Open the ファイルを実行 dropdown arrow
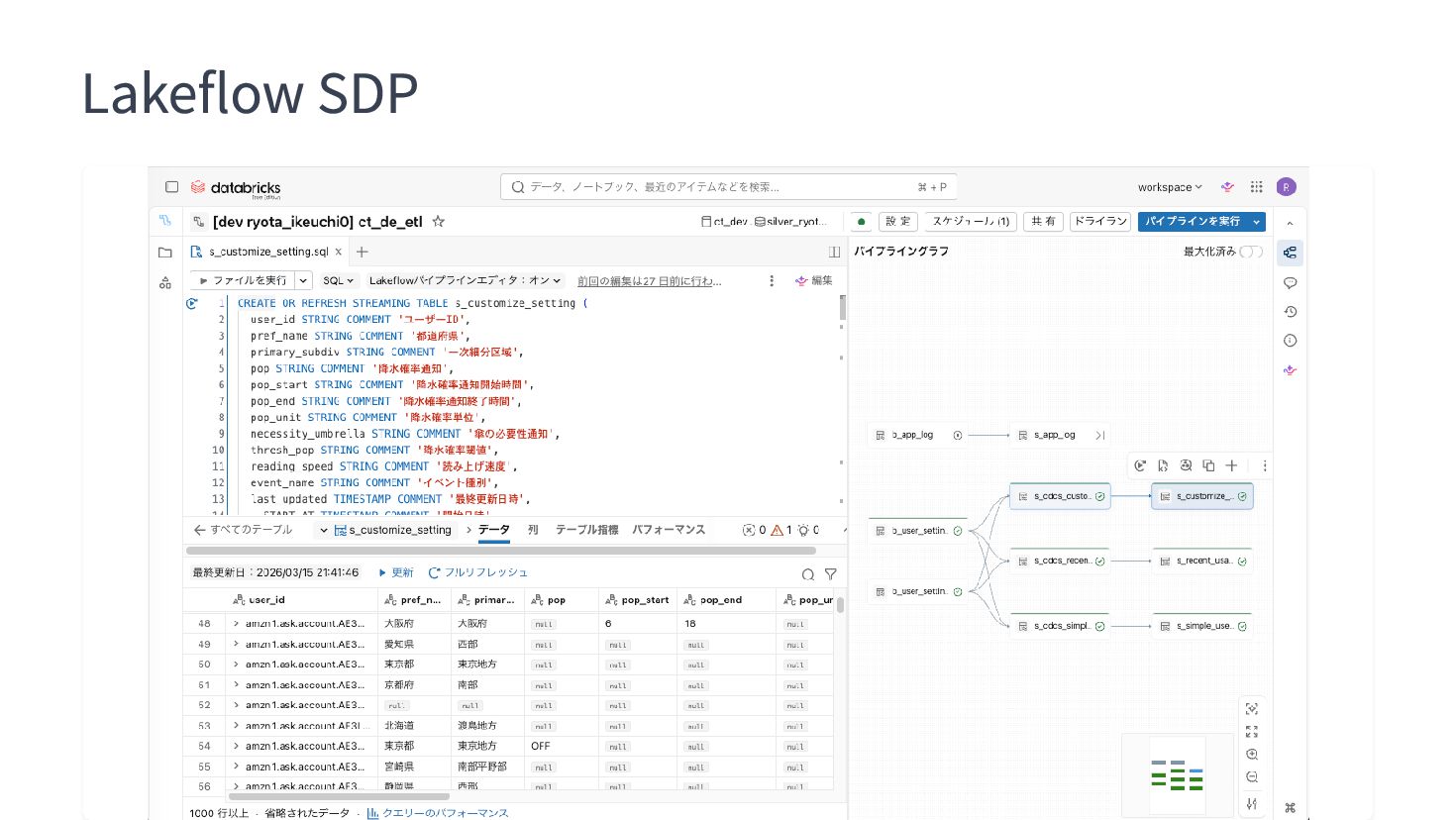Image resolution: width=1456 pixels, height=820 pixels. [x=303, y=281]
